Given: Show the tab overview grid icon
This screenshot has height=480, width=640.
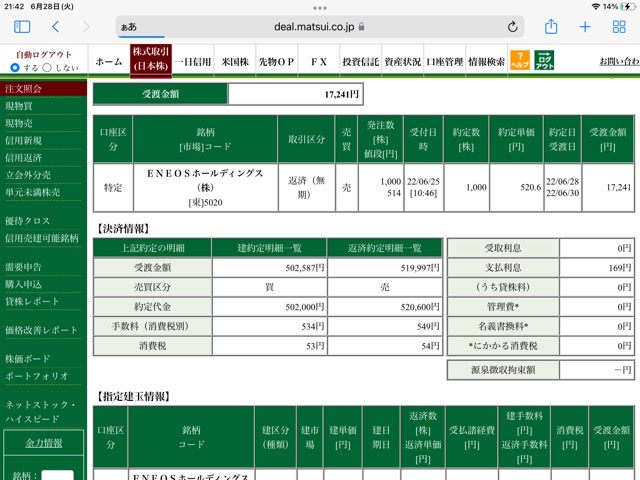Looking at the screenshot, I should [x=619, y=27].
